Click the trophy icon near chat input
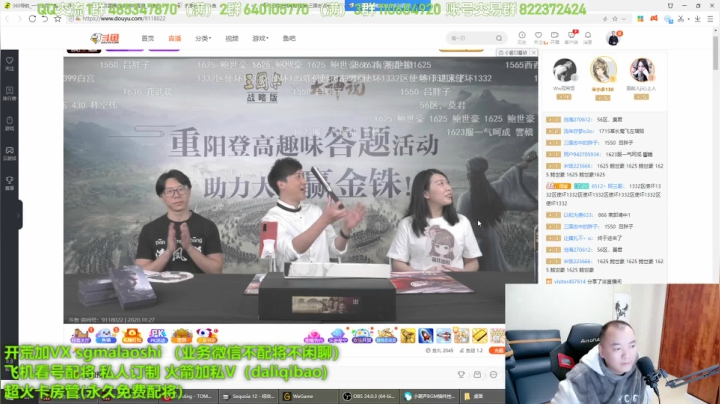720x404 pixels. click(461, 375)
